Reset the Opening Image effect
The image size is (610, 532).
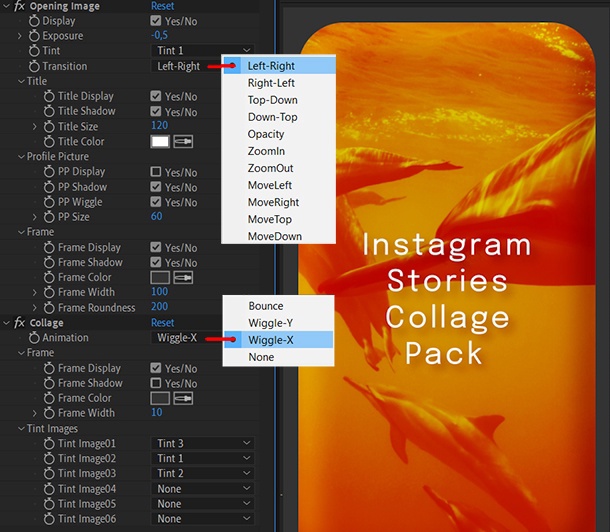[162, 6]
